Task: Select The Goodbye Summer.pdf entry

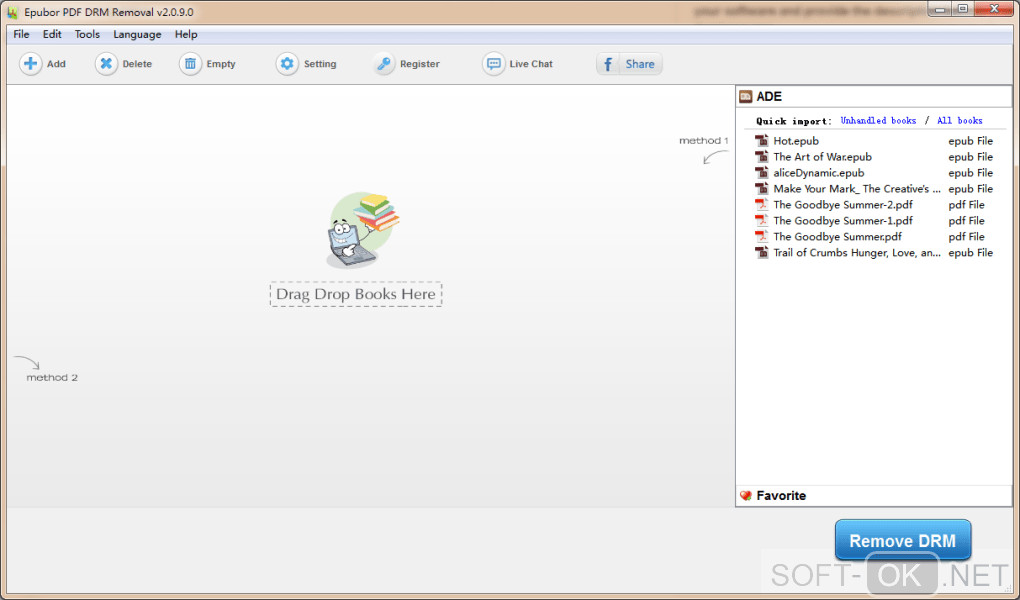Action: point(838,236)
